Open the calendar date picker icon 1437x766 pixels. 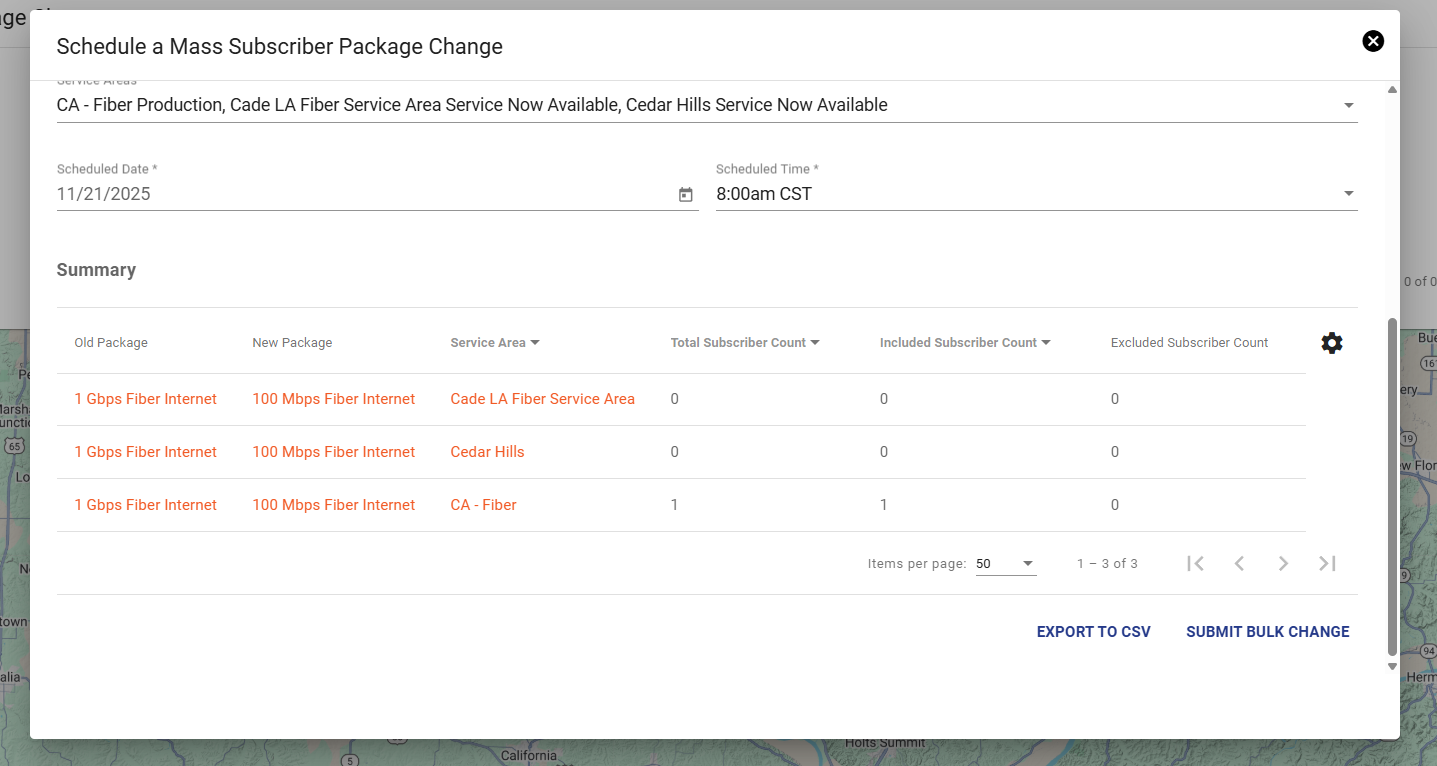pyautogui.click(x=685, y=195)
